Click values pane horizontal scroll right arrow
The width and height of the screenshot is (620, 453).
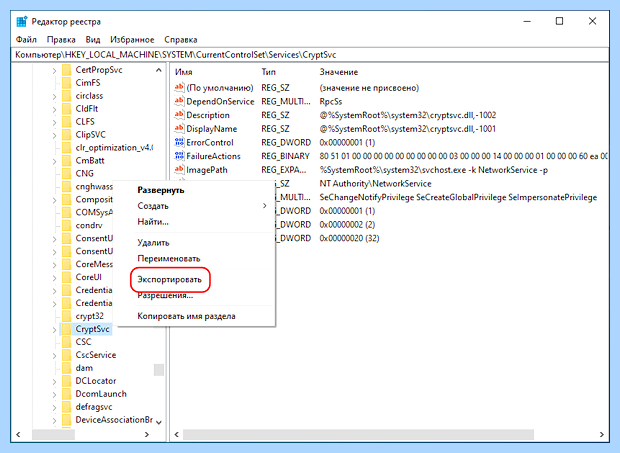click(601, 434)
